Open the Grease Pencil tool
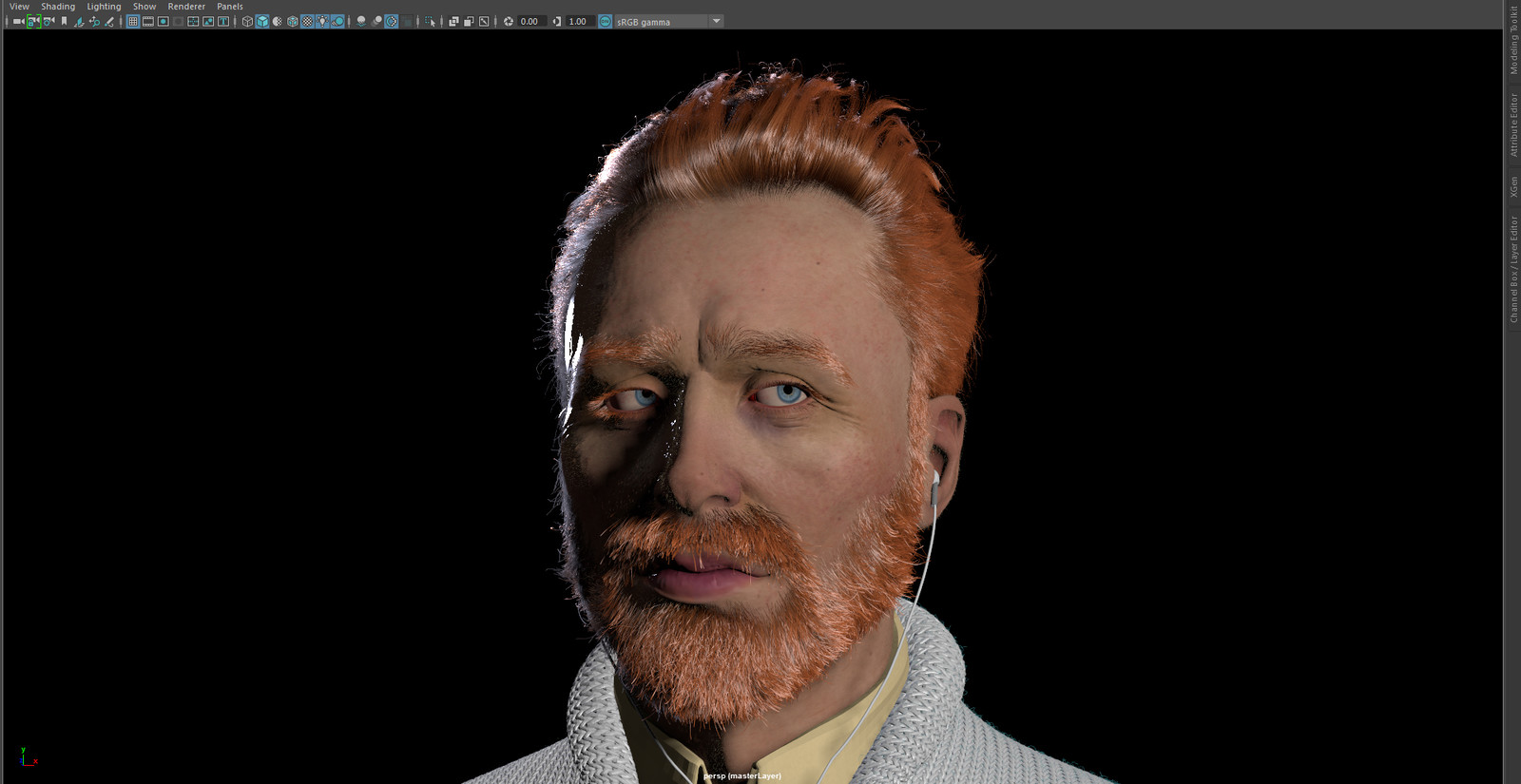Screen dimensions: 1521x784 109,21
